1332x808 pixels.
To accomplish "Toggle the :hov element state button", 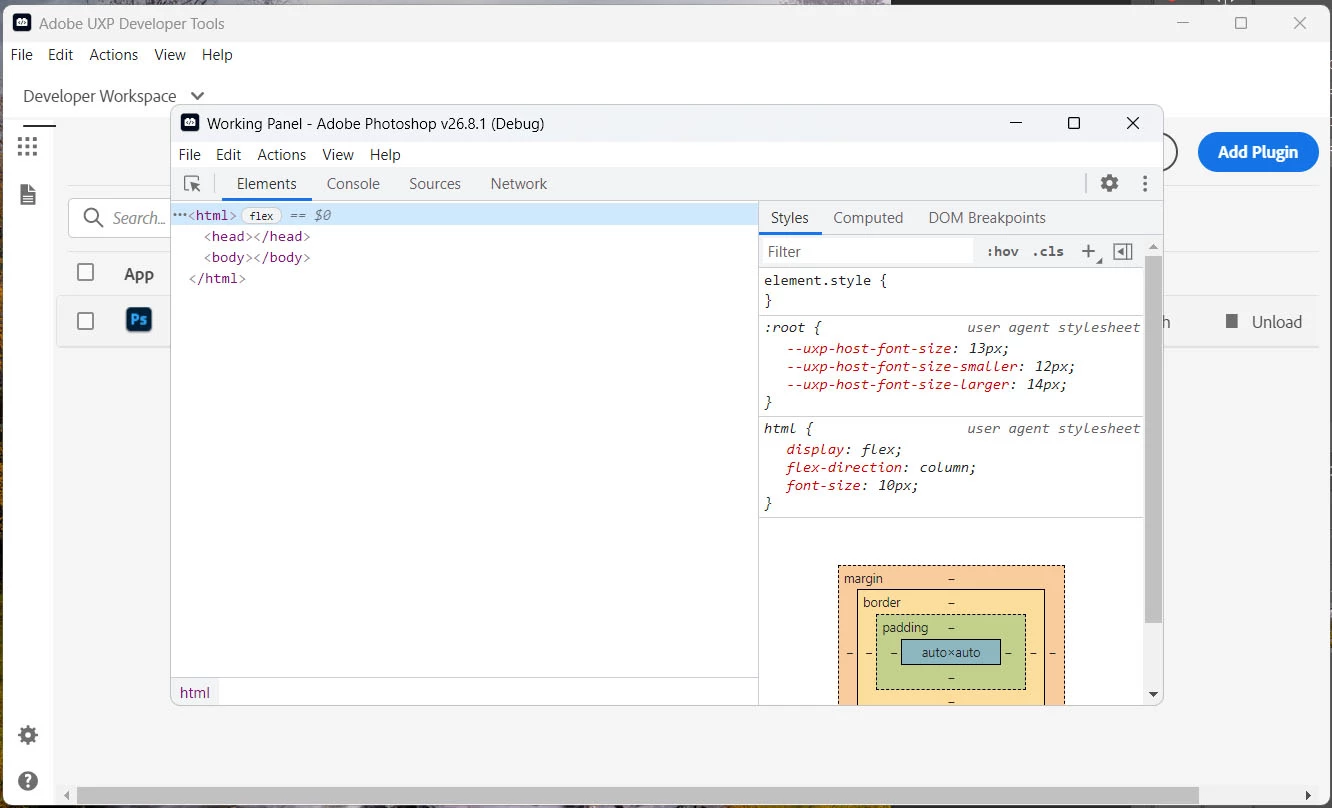I will click(x=1002, y=252).
